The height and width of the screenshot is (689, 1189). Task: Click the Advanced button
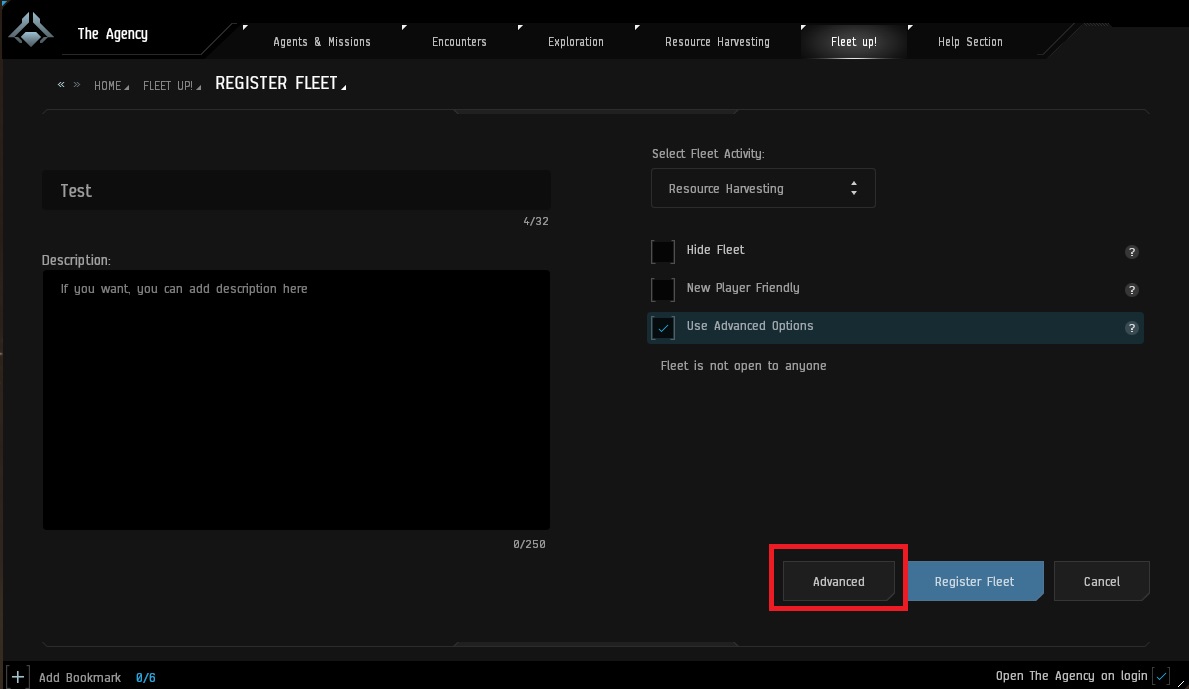coord(839,581)
